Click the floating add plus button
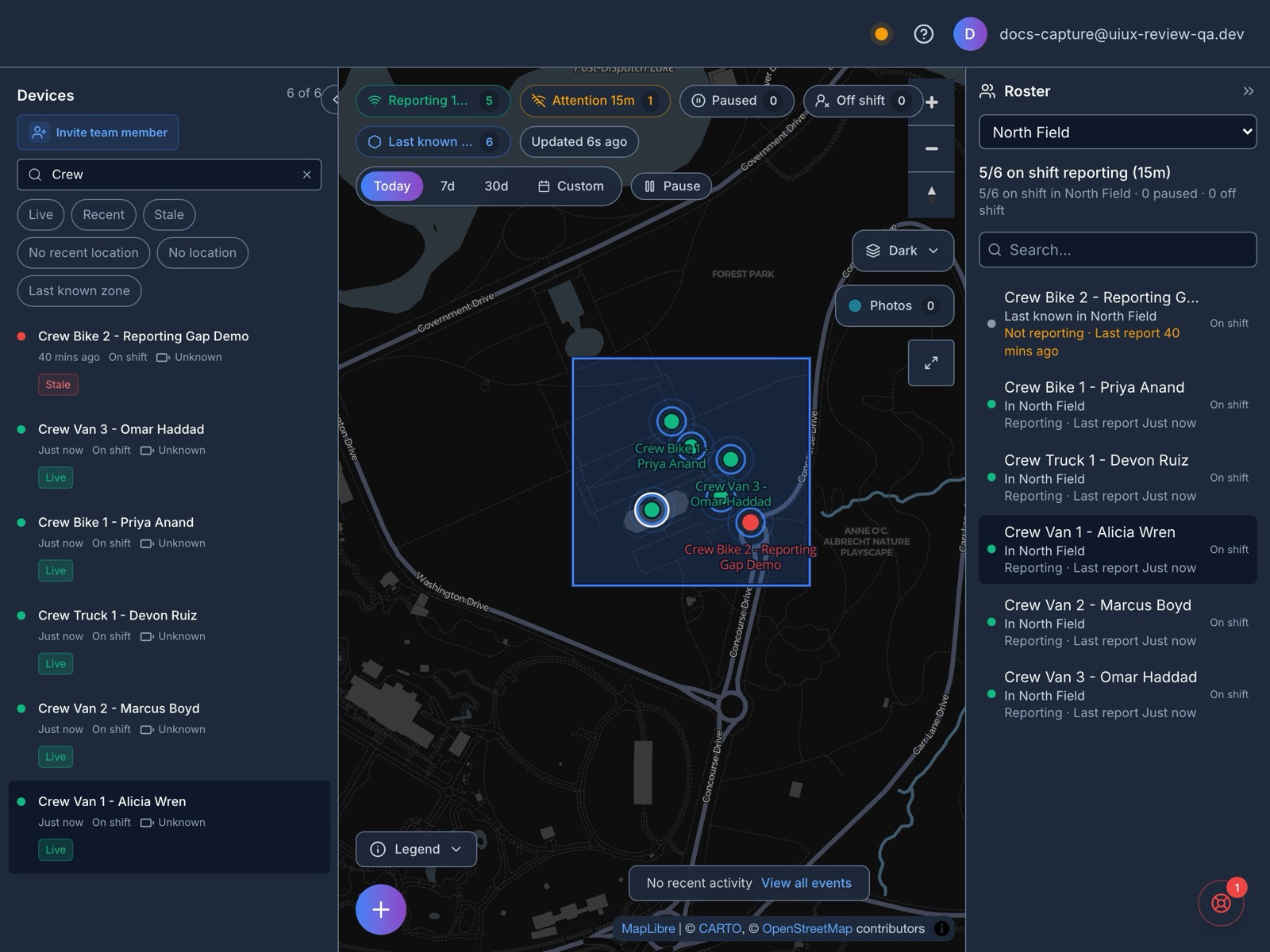 point(381,909)
